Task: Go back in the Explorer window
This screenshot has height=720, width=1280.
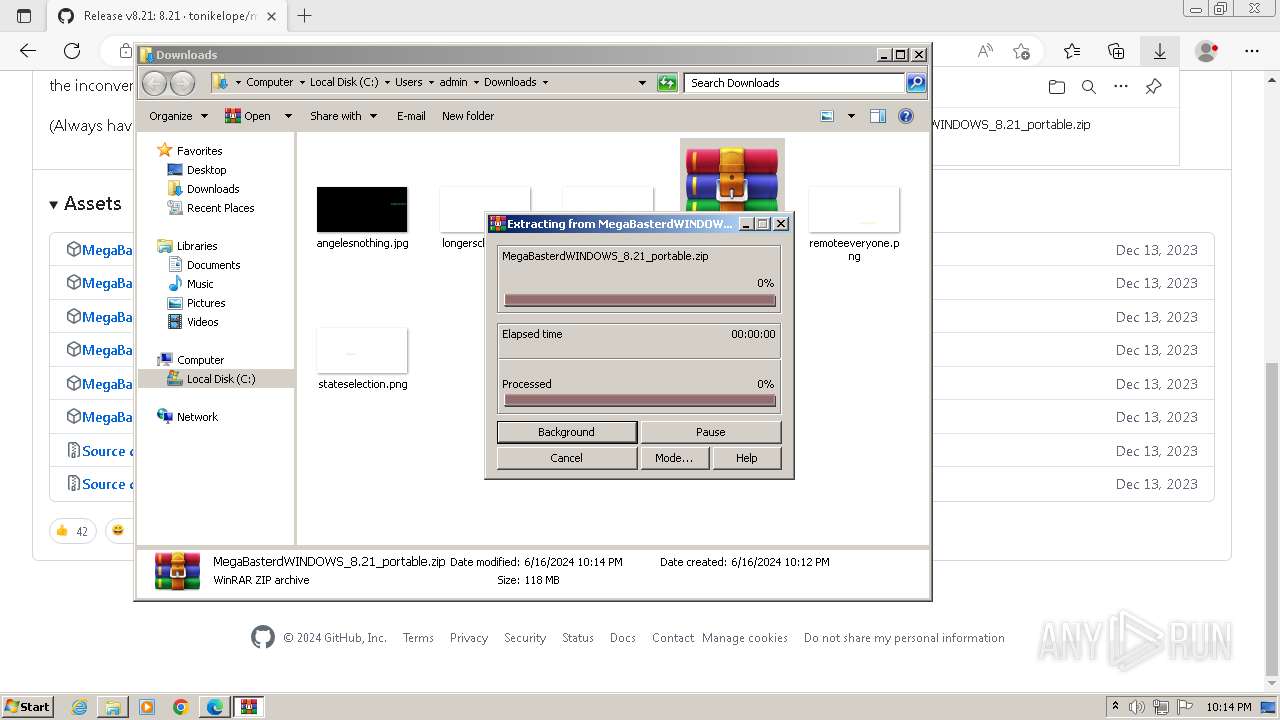Action: 154,83
